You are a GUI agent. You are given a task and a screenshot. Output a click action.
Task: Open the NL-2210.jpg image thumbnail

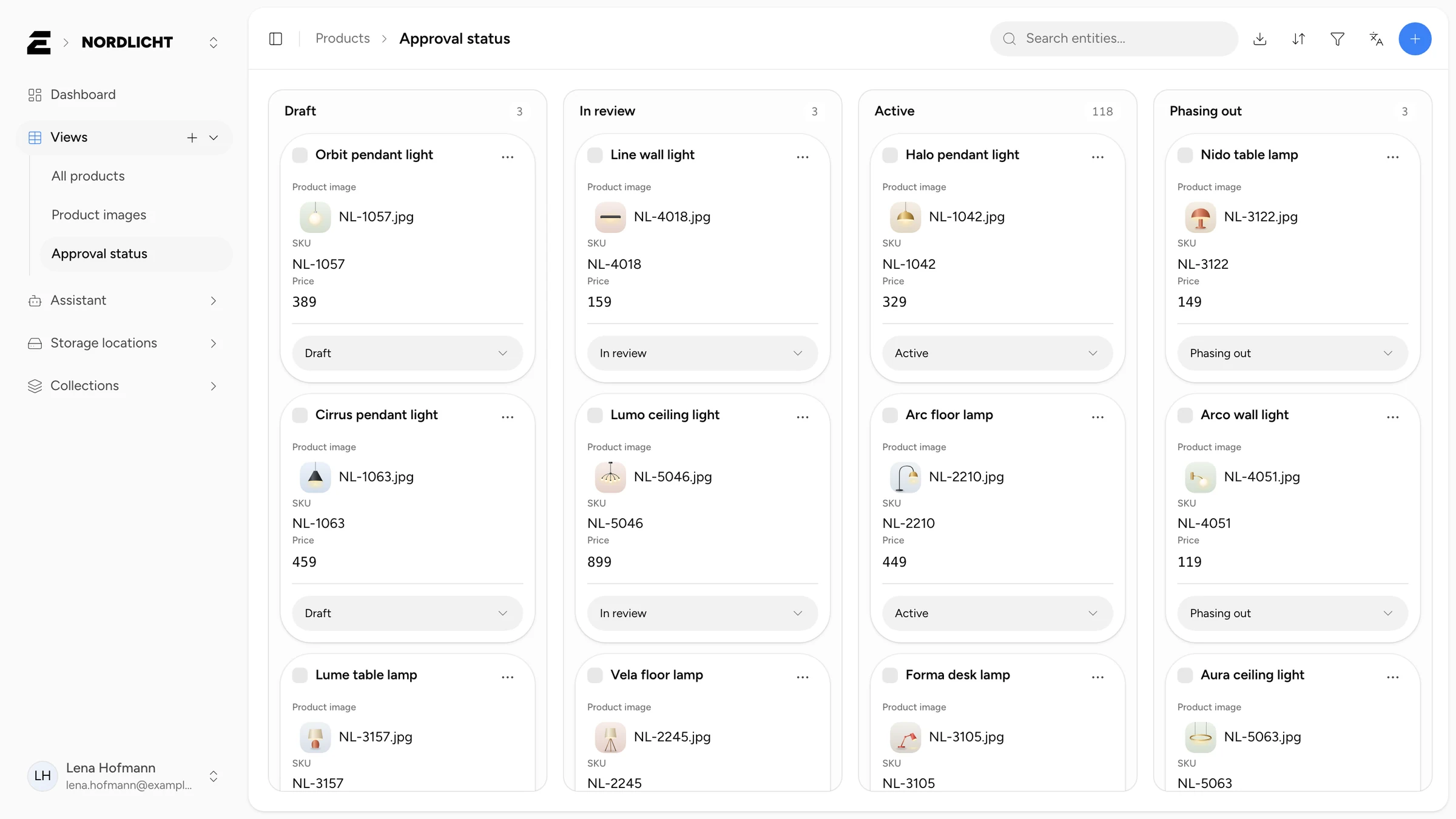click(906, 477)
